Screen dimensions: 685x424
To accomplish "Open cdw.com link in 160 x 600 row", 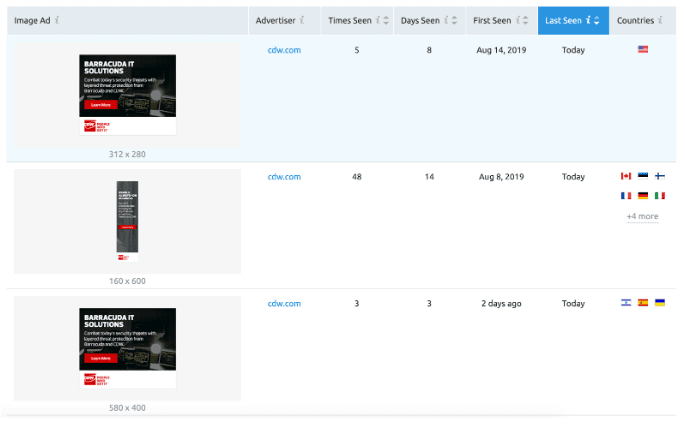I will (x=284, y=177).
